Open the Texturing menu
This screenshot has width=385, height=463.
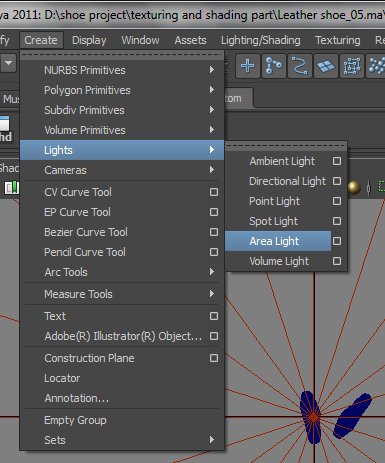338,40
